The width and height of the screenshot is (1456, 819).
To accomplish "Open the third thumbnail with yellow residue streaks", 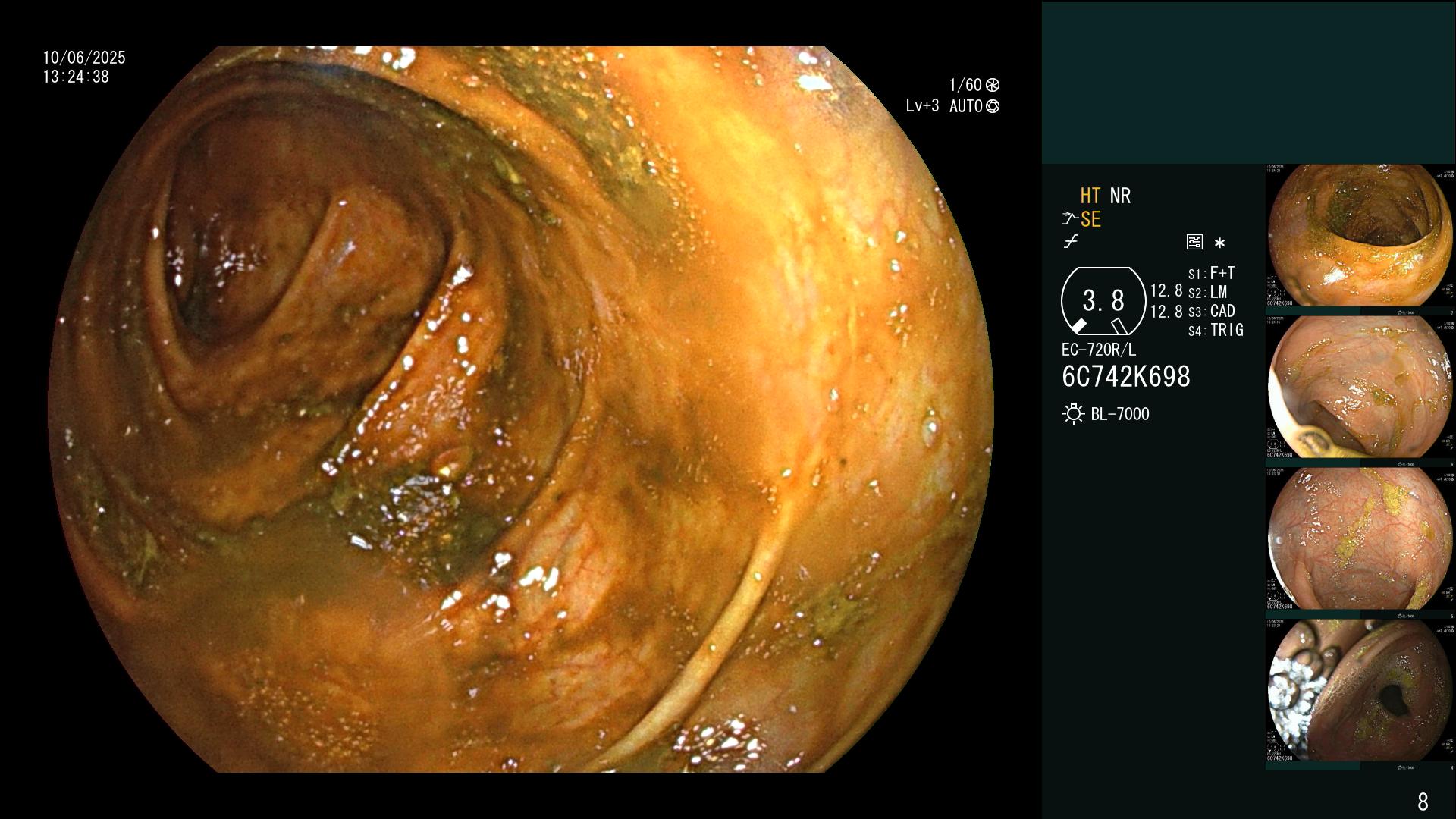I will click(x=1360, y=539).
